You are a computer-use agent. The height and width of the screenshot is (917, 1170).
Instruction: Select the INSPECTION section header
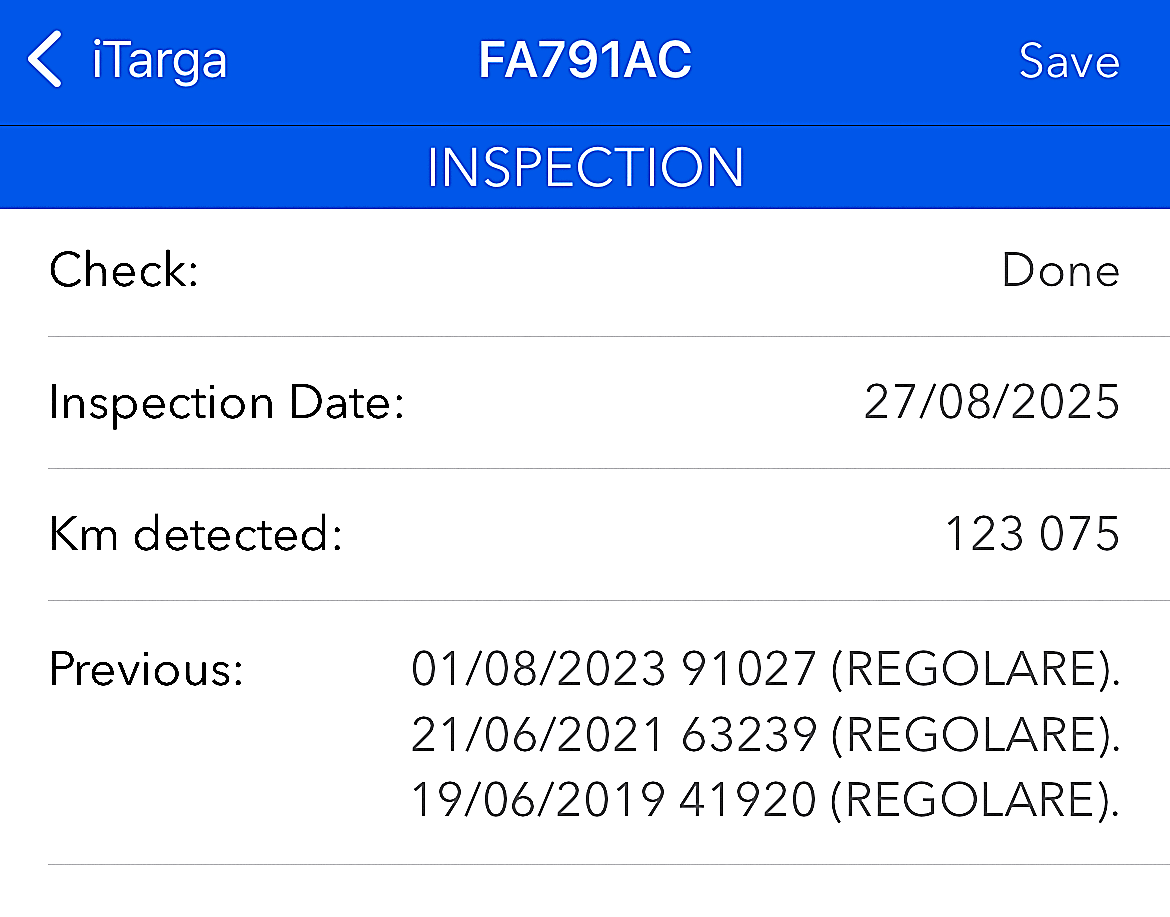click(x=585, y=167)
